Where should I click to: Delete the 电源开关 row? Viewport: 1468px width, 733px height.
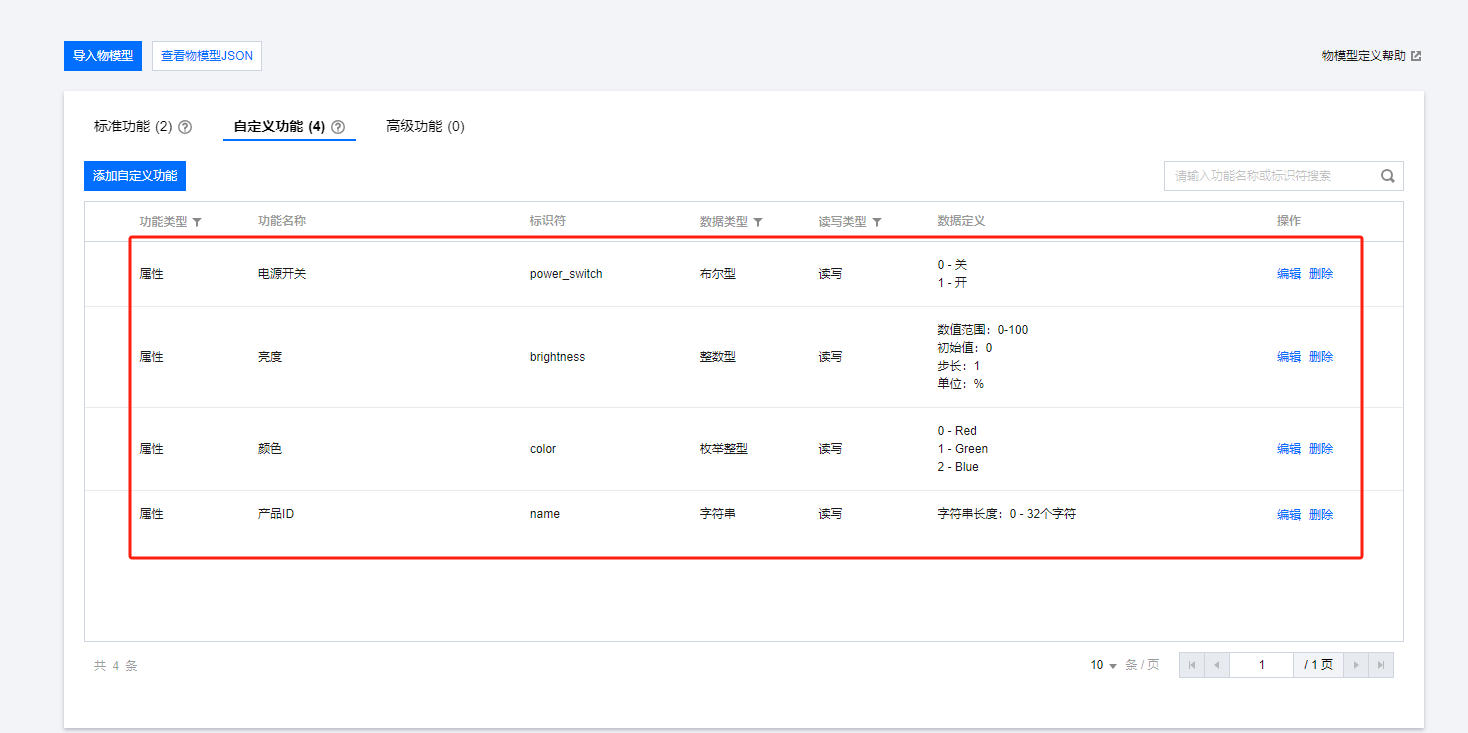pos(1321,274)
